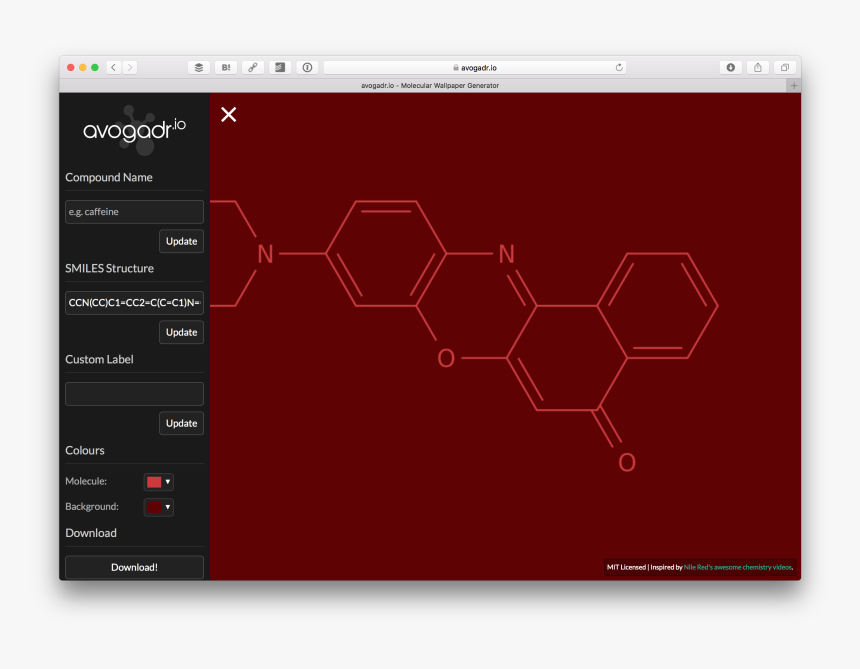Image resolution: width=860 pixels, height=669 pixels.
Task: Click the reload icon inside the address bar
Action: pyautogui.click(x=618, y=67)
